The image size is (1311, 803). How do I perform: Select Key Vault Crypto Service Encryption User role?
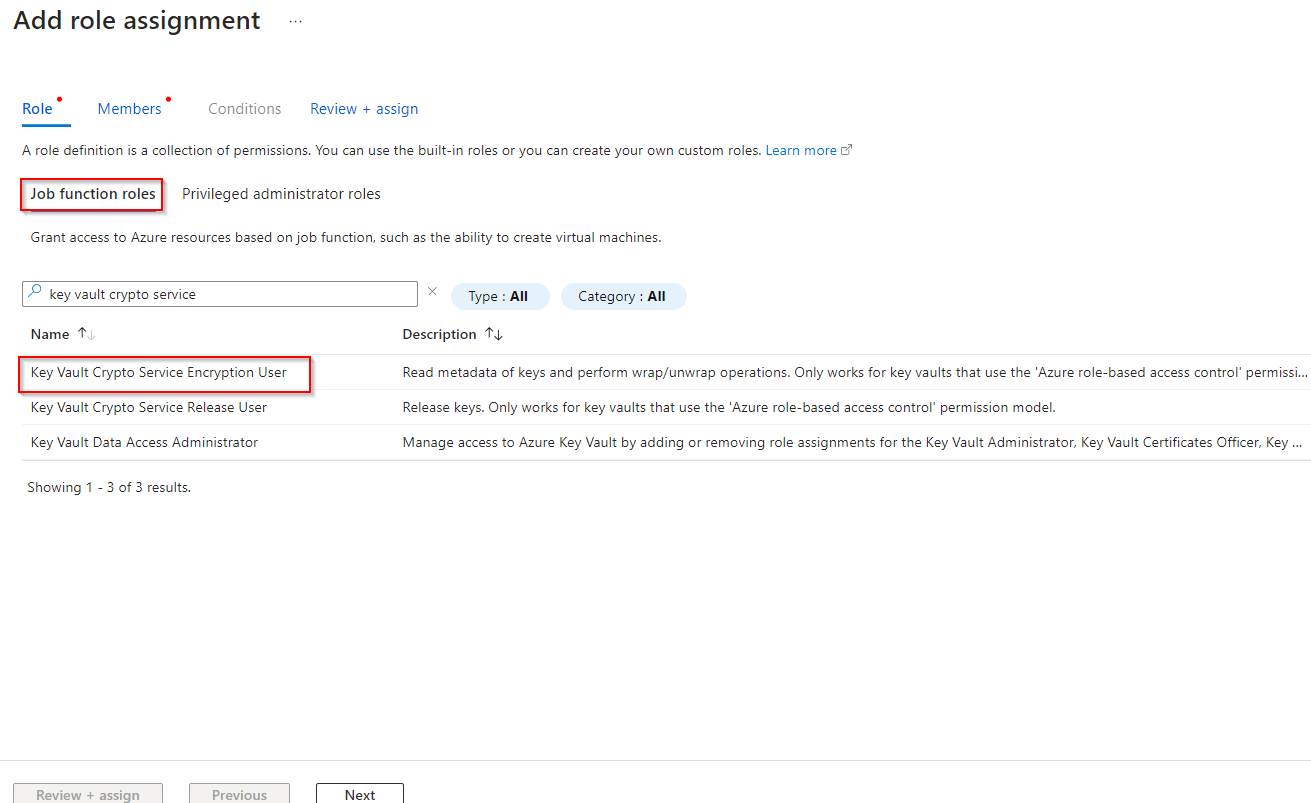pos(159,373)
